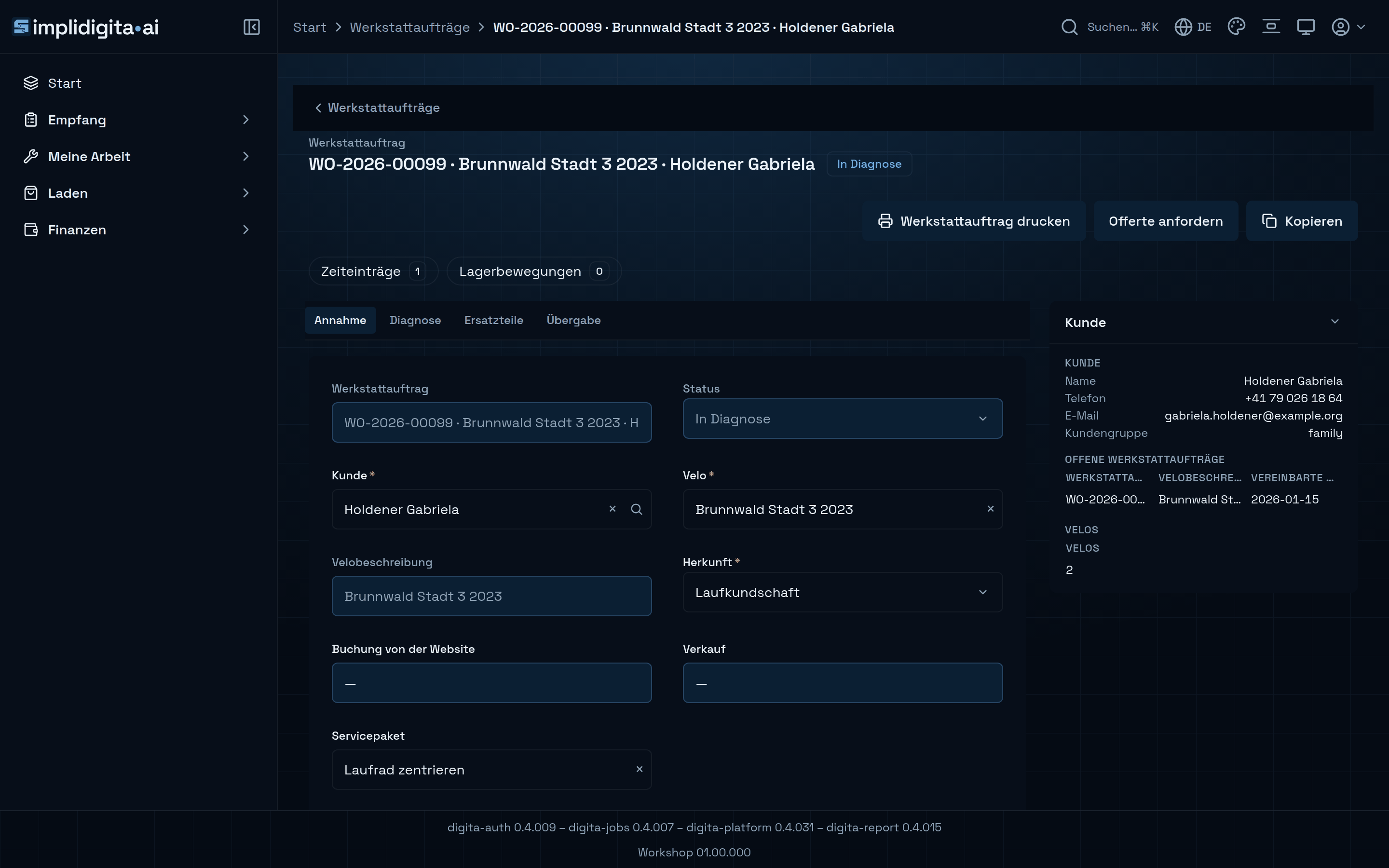
Task: Open the Status dropdown showing In Diagnose
Action: (x=843, y=419)
